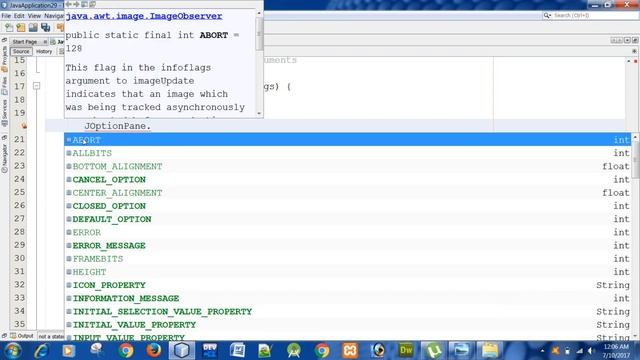Click the Search (Ctrl+I) field
Viewport: 640px width, 360px height.
tap(591, 16)
